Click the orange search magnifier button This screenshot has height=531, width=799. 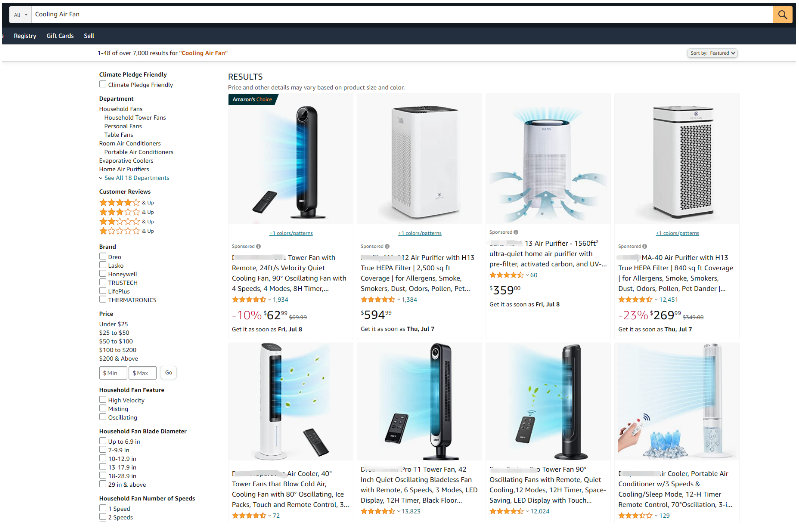782,14
